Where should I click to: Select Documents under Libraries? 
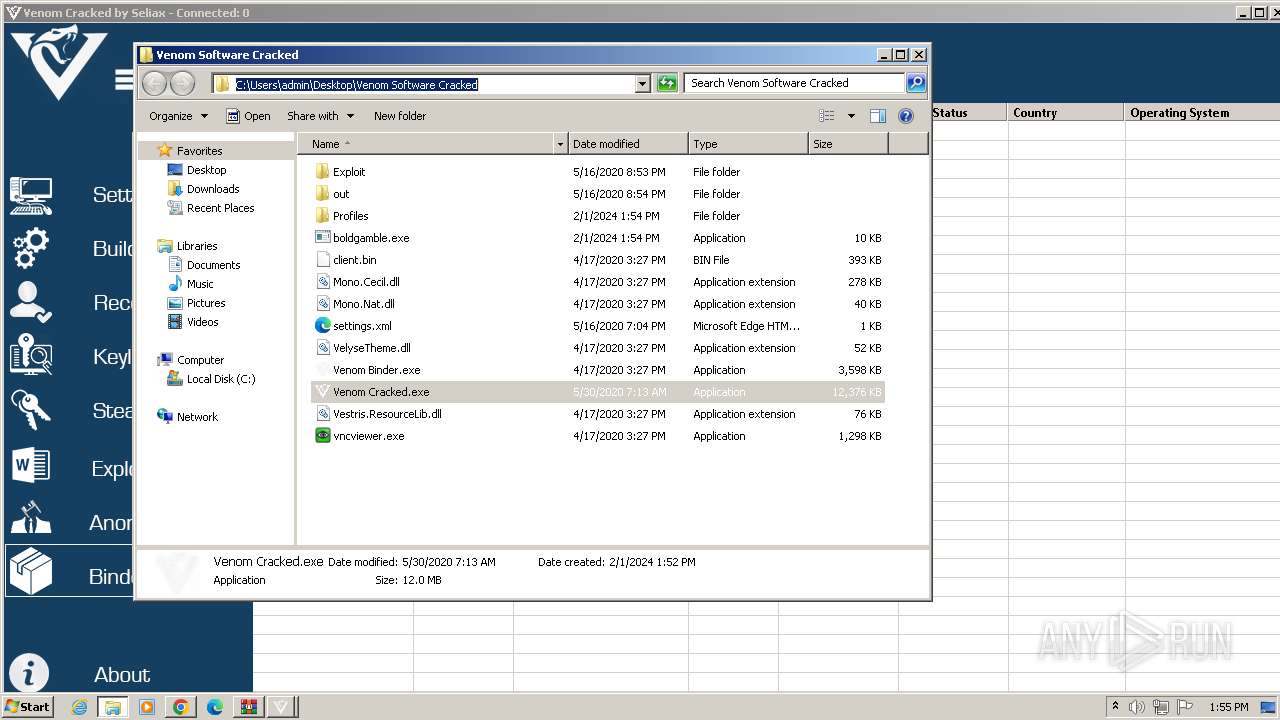pos(213,265)
